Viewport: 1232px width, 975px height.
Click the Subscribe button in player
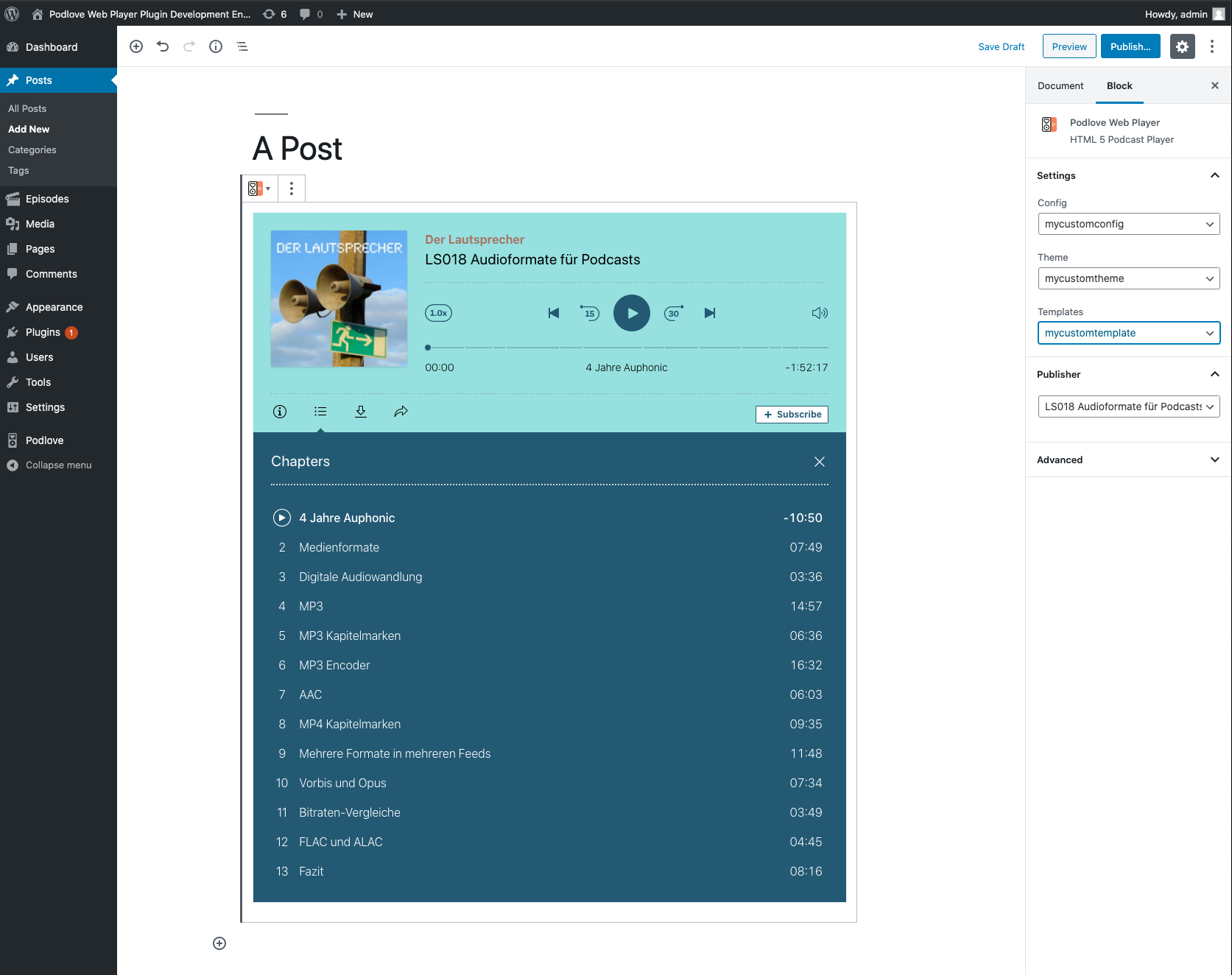(792, 415)
